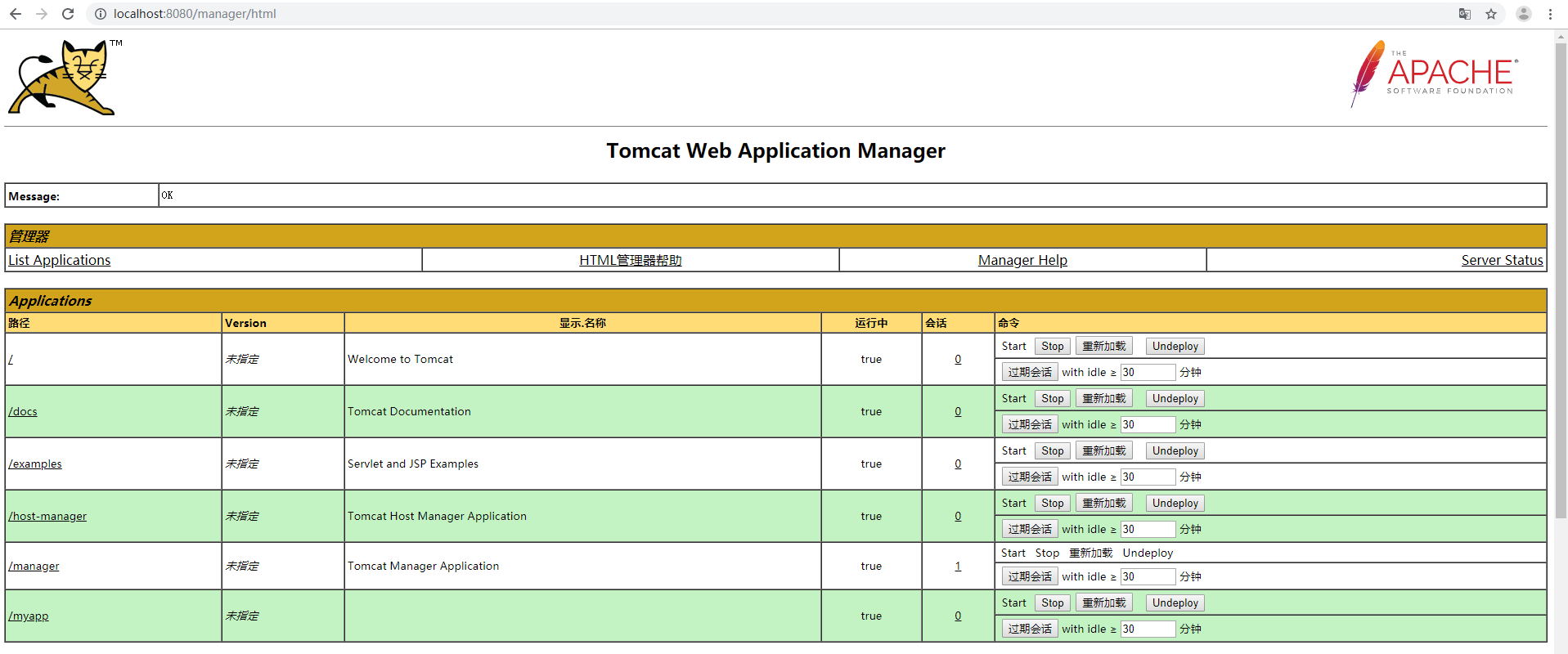Click the Apache Software Foundation logo
This screenshot has height=654, width=1568.
click(x=1434, y=74)
